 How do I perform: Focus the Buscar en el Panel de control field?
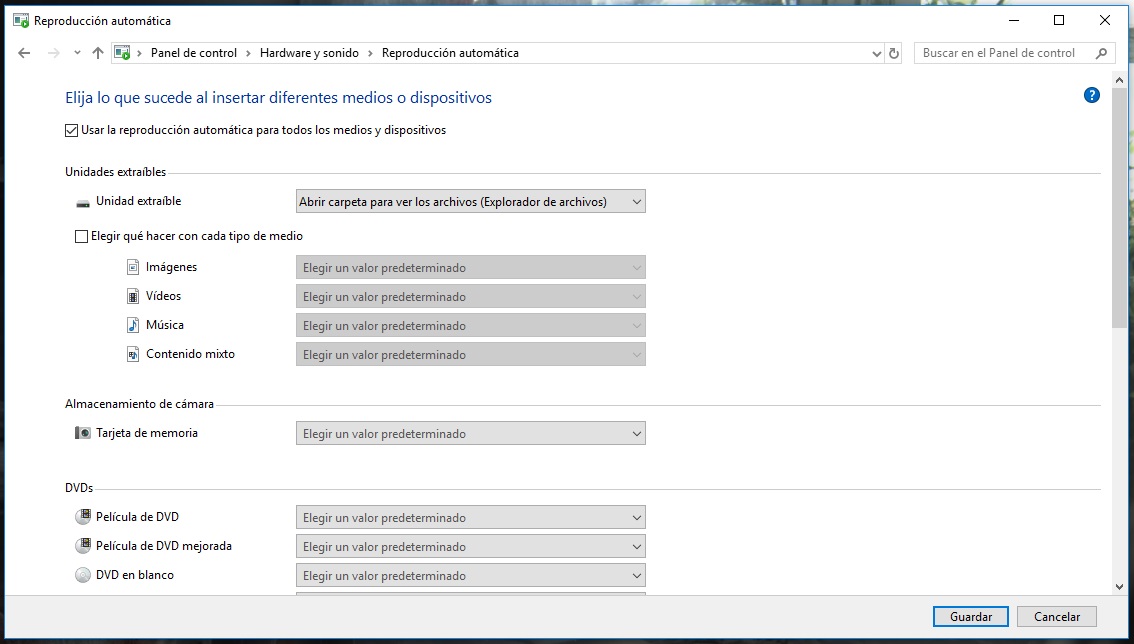pyautogui.click(x=1005, y=53)
